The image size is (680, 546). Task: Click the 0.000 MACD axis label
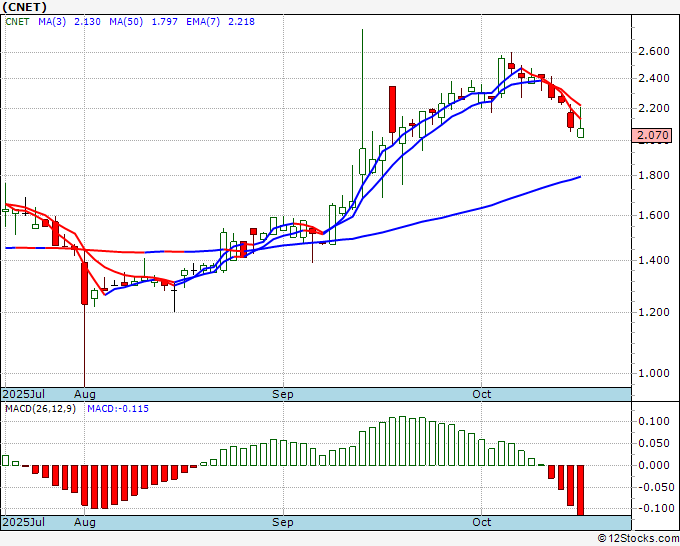point(654,465)
